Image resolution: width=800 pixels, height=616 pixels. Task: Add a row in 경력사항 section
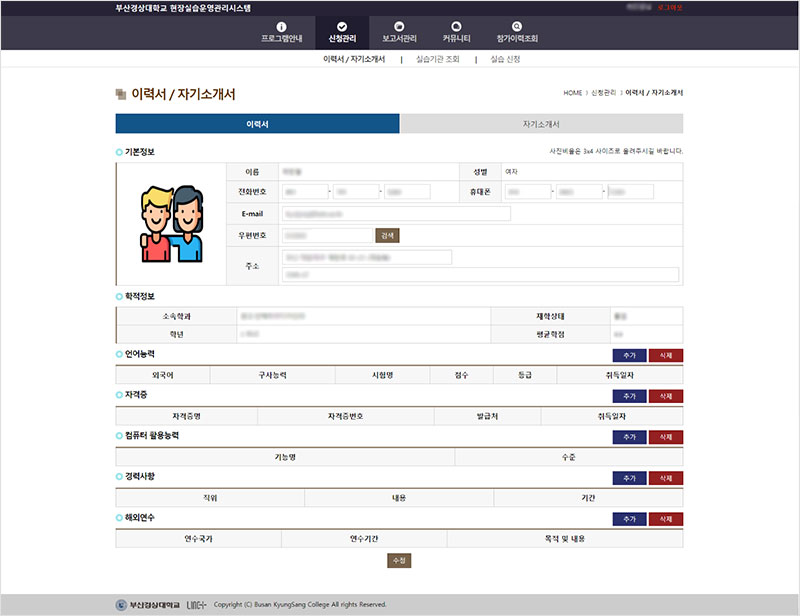[630, 478]
